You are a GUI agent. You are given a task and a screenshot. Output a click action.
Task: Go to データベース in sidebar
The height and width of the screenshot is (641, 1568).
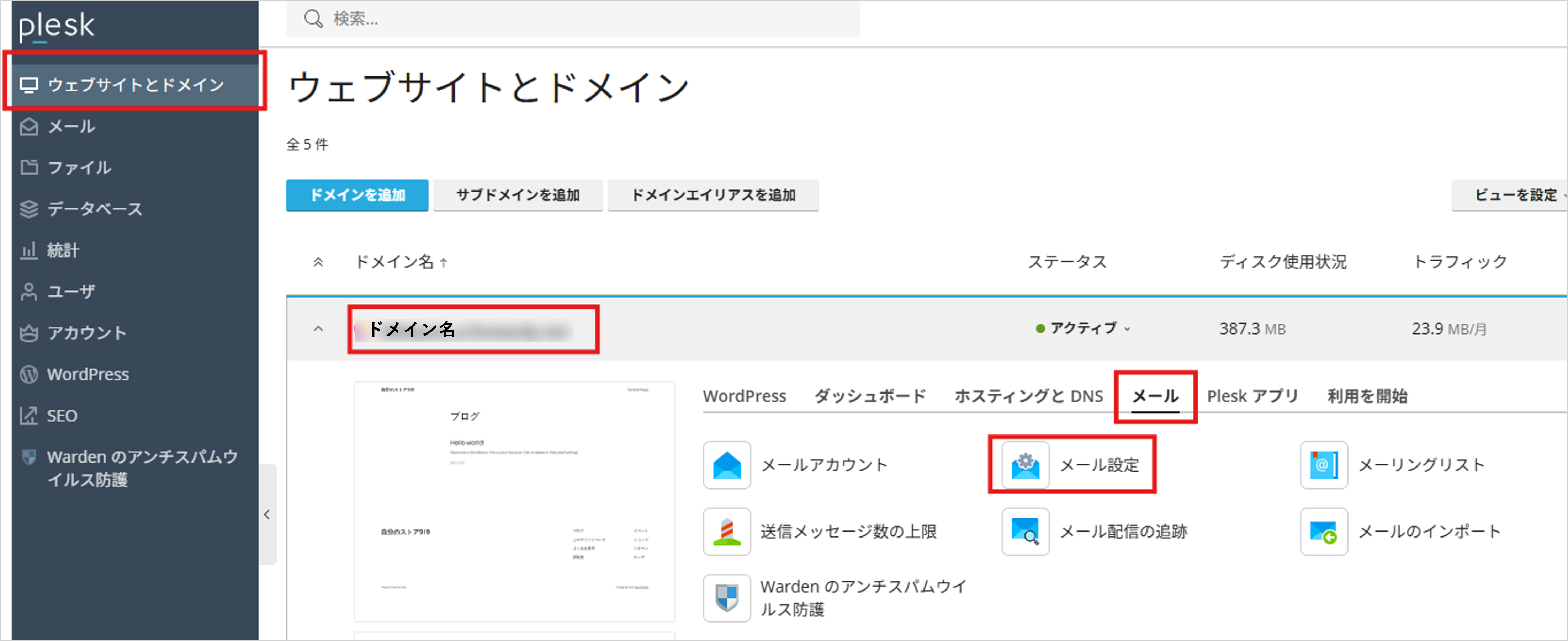(x=94, y=209)
